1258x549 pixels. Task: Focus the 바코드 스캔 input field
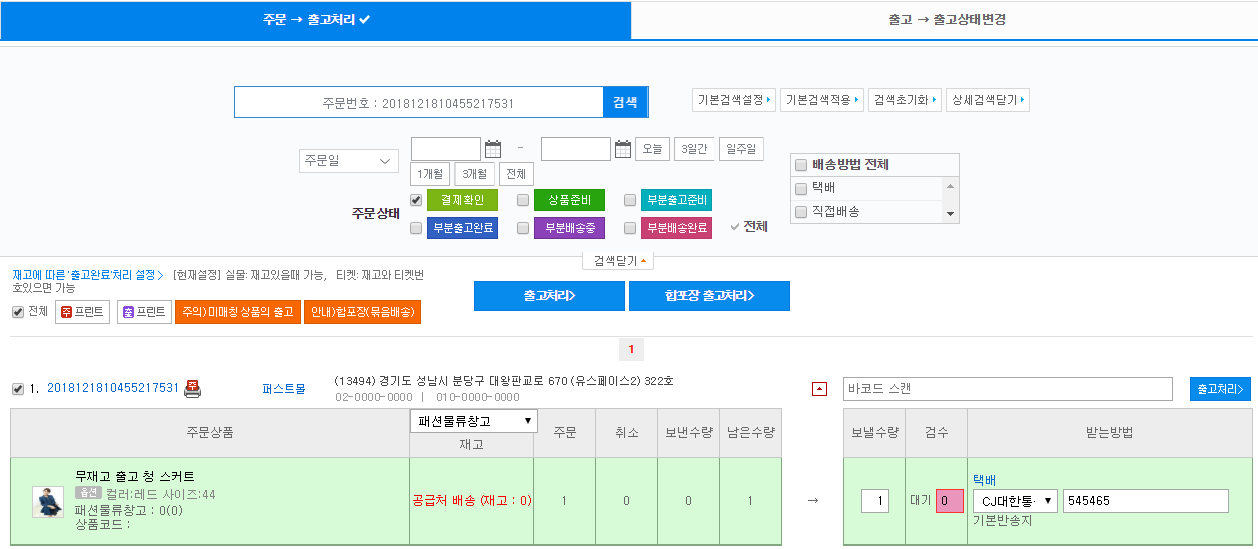tap(1007, 389)
